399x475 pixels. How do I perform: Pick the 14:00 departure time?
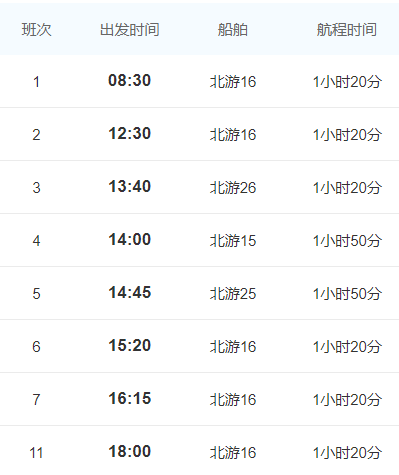click(129, 240)
